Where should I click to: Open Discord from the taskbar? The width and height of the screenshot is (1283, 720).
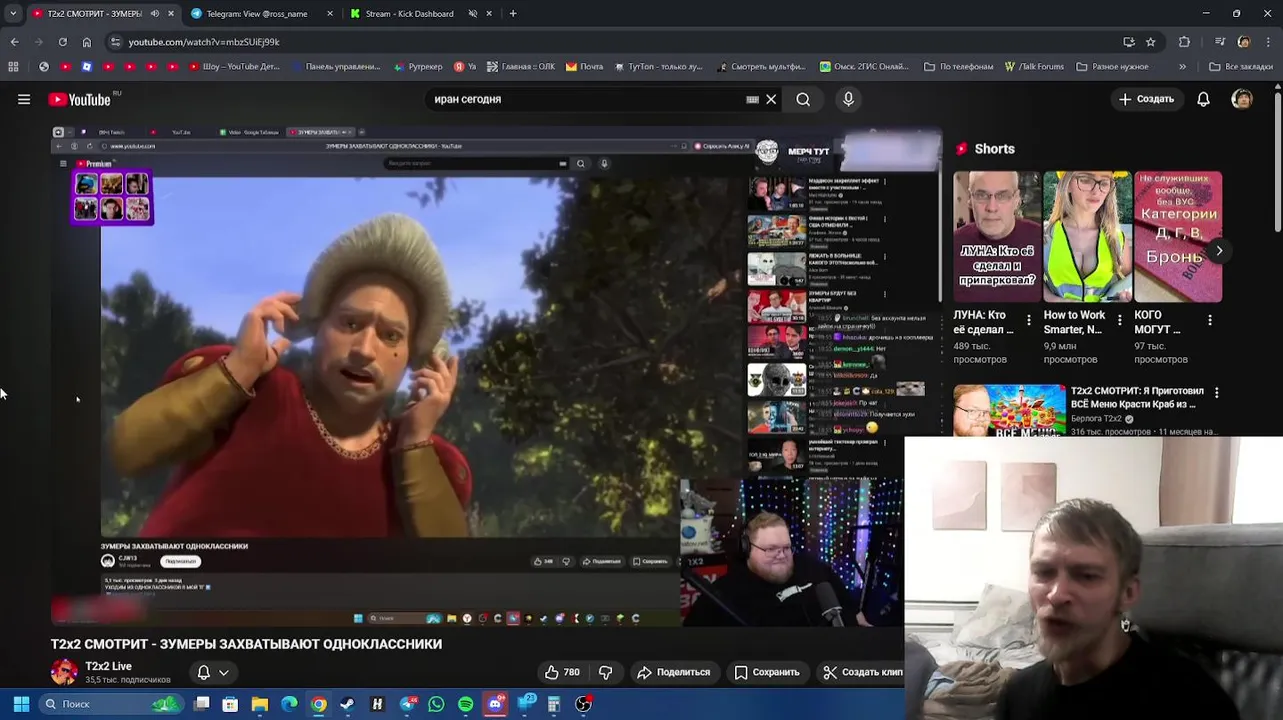tap(495, 704)
